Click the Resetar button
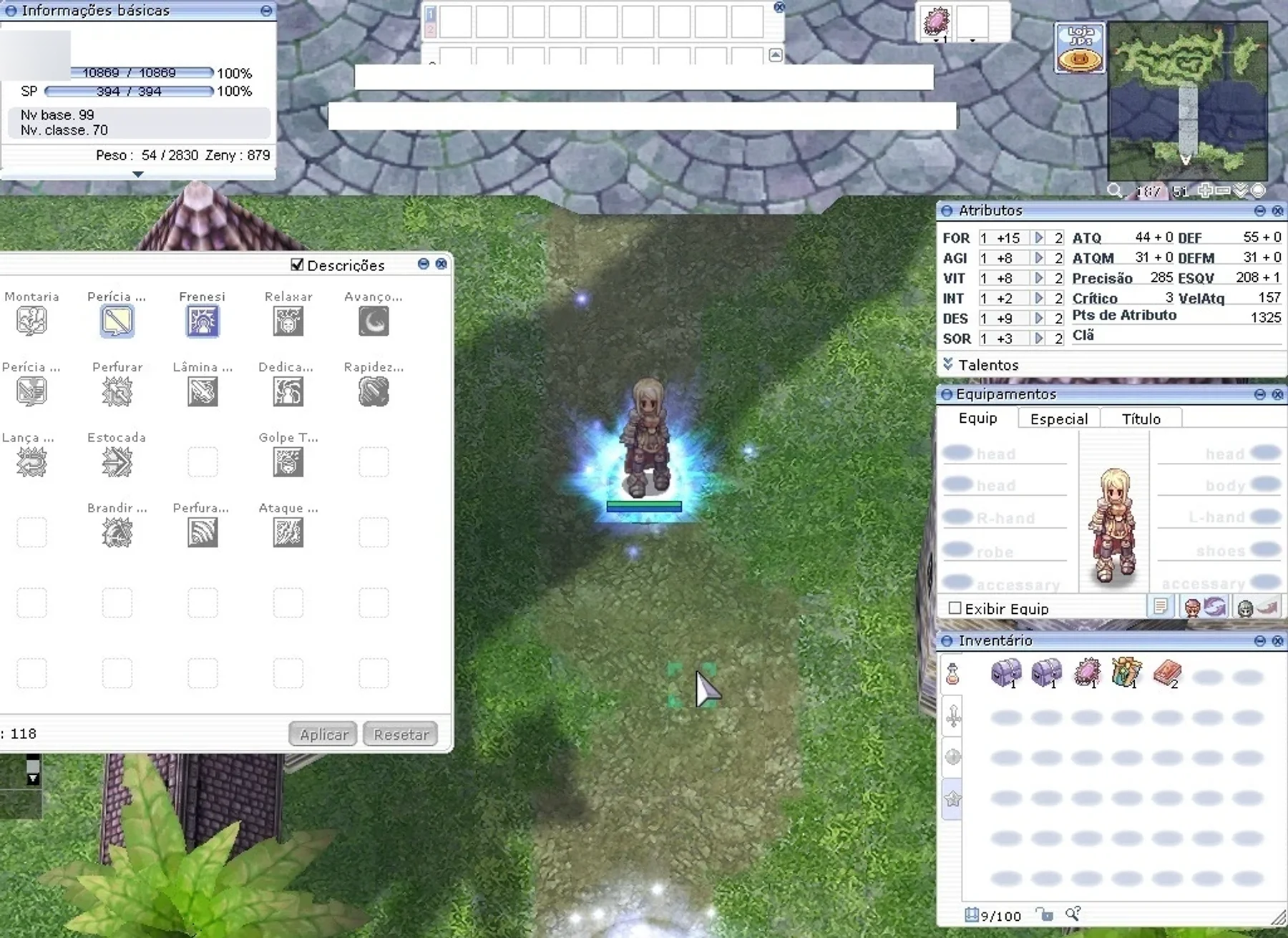Screen dimensions: 1288x938 401,734
